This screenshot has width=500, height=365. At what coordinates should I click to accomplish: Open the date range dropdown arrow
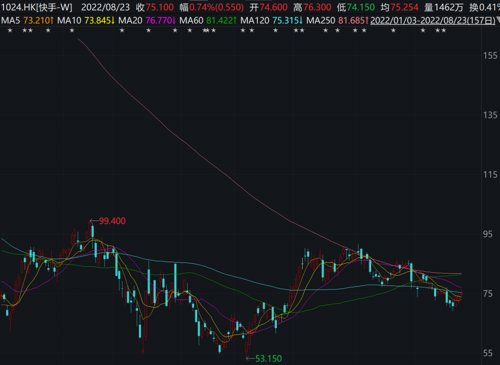click(497, 21)
